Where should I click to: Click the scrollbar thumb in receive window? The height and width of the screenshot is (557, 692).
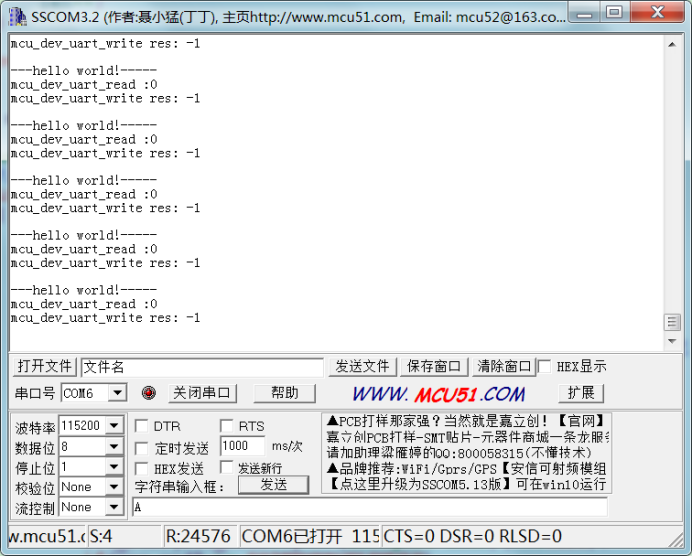click(672, 322)
